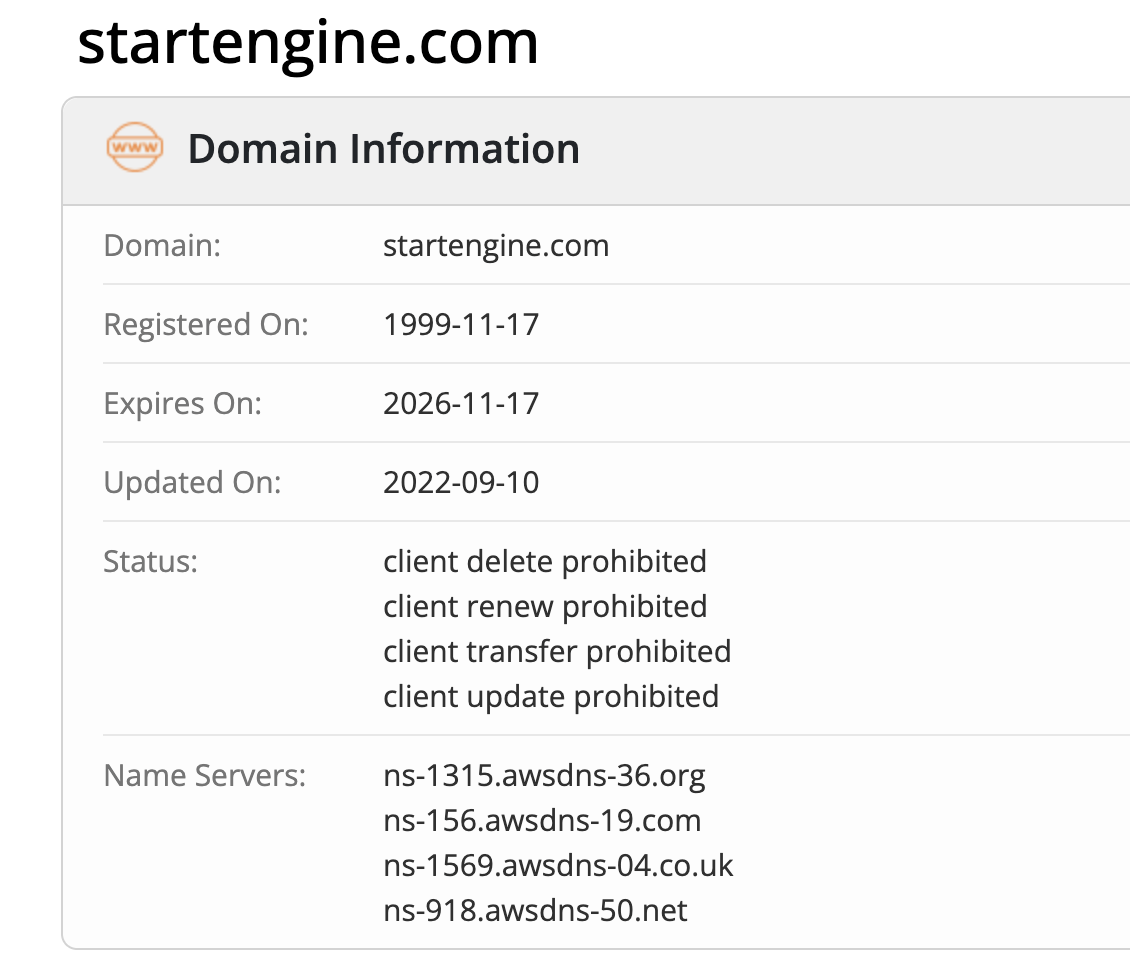Select status client delete prohibited
Screen dimensions: 1130x962
[x=545, y=561]
